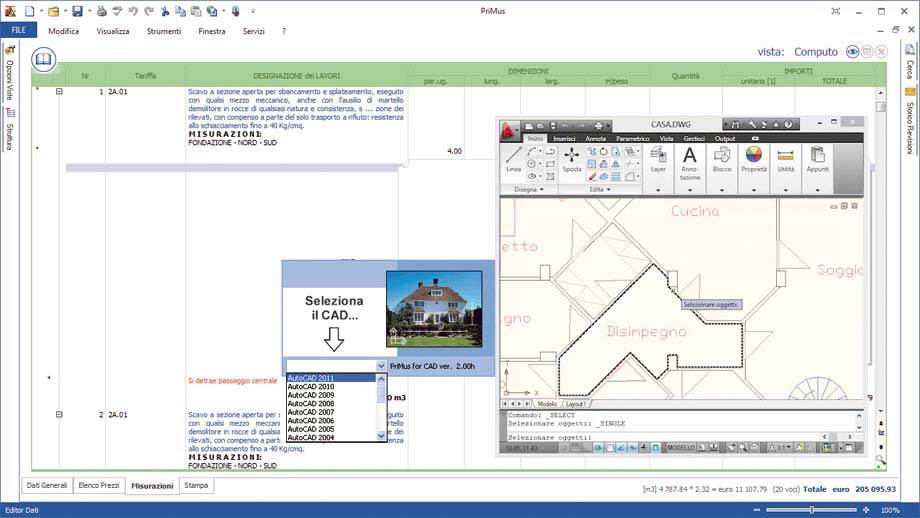Click the Paste clipboard icon in PriMus toolbar
Viewport: 920px width, 518px height.
pyautogui.click(x=196, y=11)
